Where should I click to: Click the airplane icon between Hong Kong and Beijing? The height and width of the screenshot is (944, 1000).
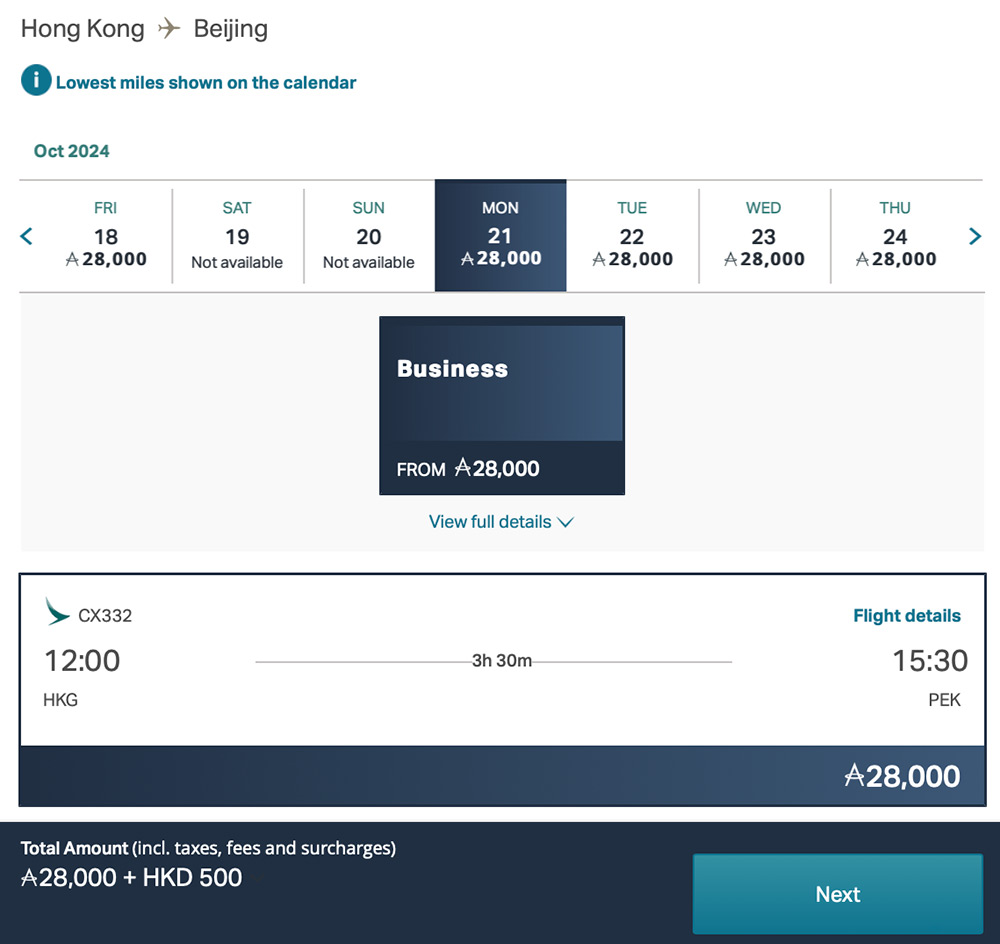coord(169,28)
